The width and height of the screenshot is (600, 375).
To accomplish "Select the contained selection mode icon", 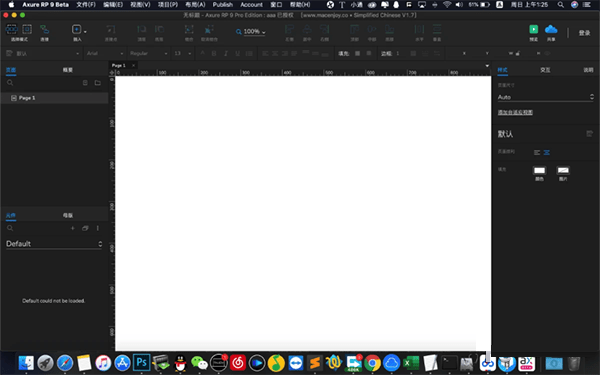I will [x=27, y=29].
